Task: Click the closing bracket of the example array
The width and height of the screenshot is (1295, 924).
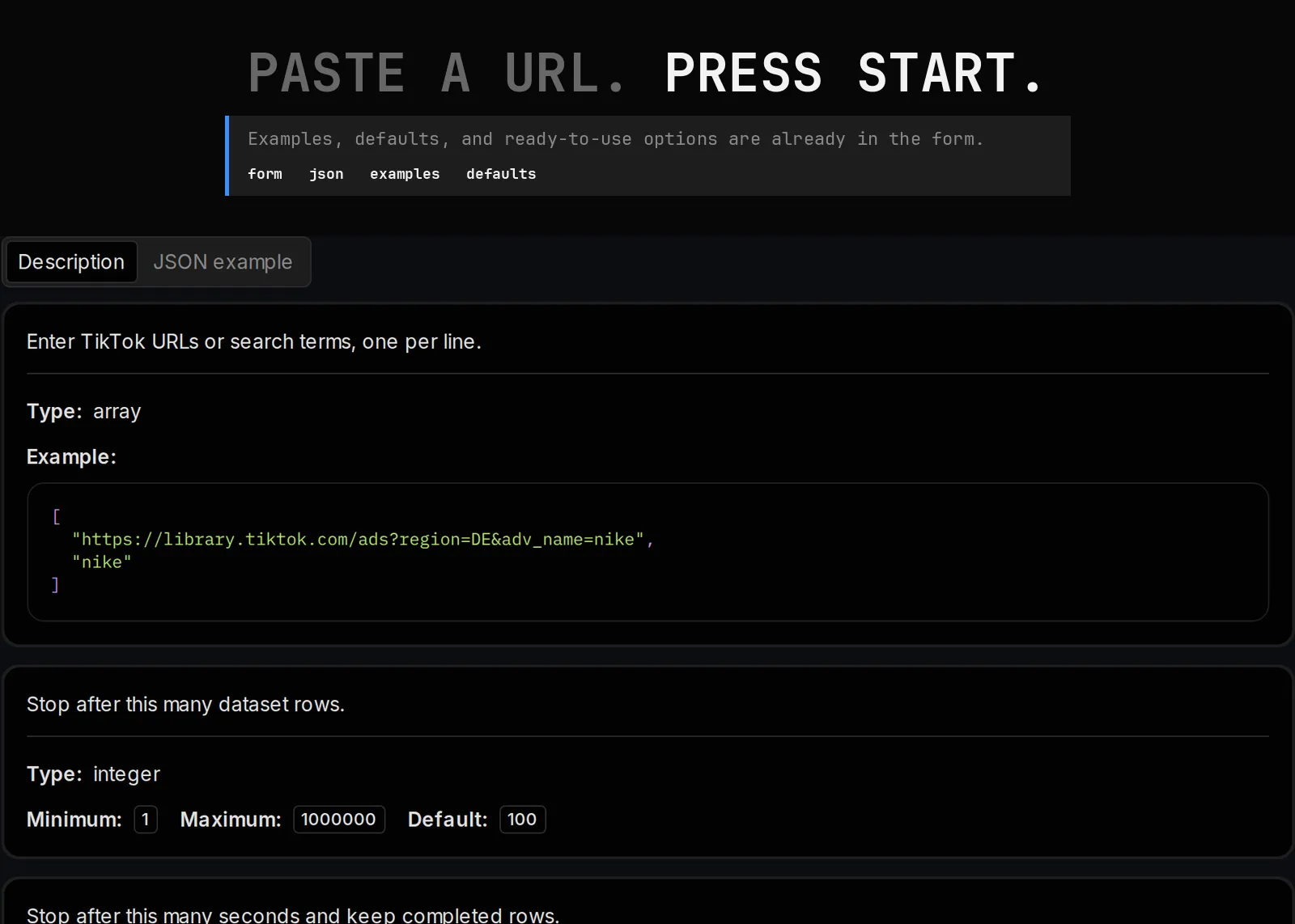Action: [56, 585]
